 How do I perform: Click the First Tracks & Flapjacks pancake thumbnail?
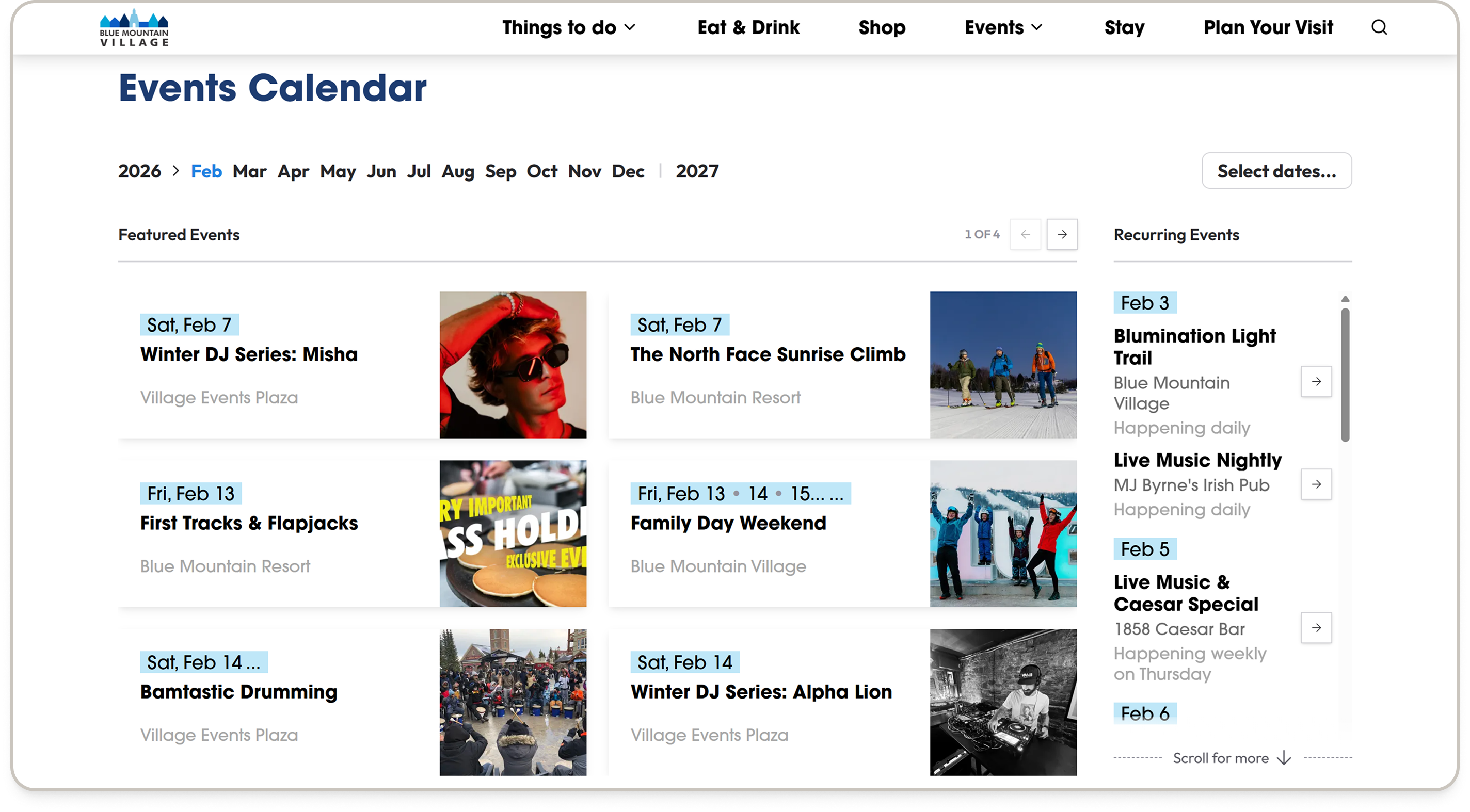(x=513, y=534)
